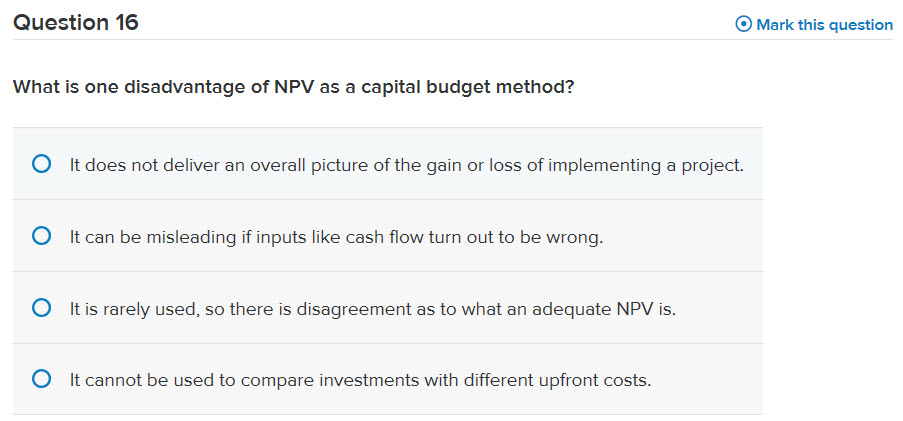Image resolution: width=903 pixels, height=421 pixels.
Task: Click answer text 'It can be misleading if inputs'
Action: tap(336, 237)
